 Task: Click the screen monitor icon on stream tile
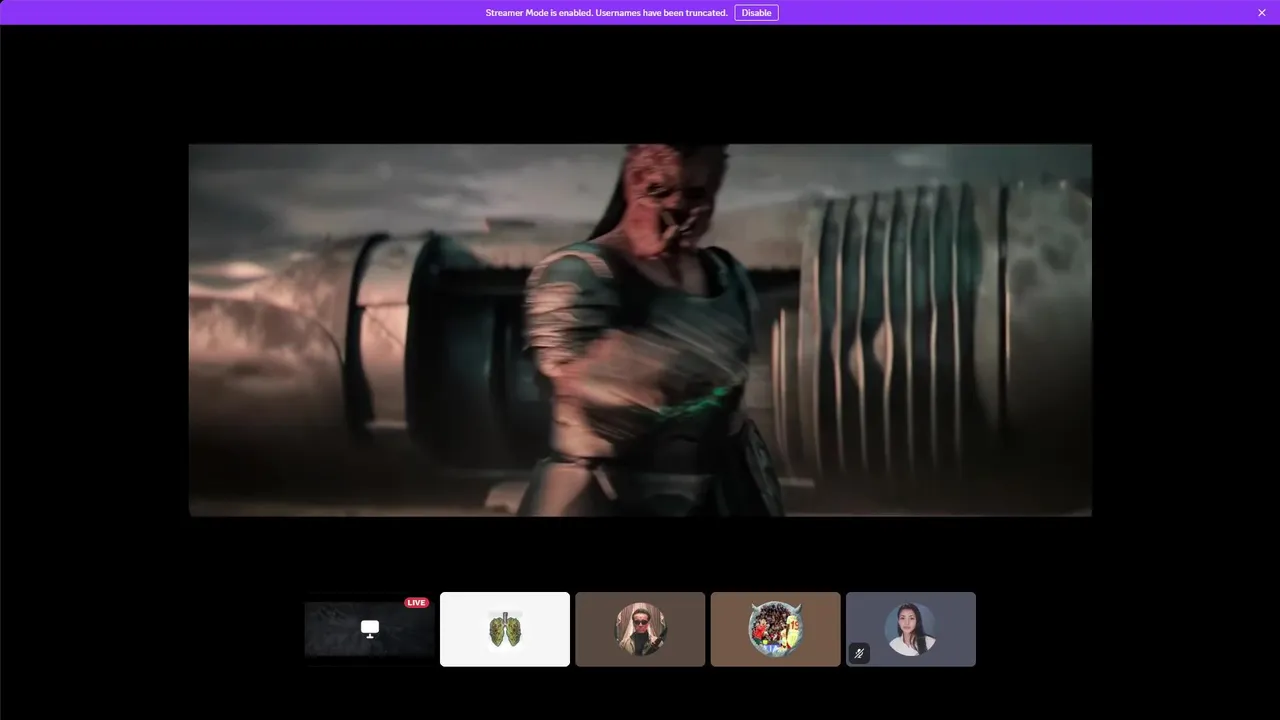coord(370,629)
